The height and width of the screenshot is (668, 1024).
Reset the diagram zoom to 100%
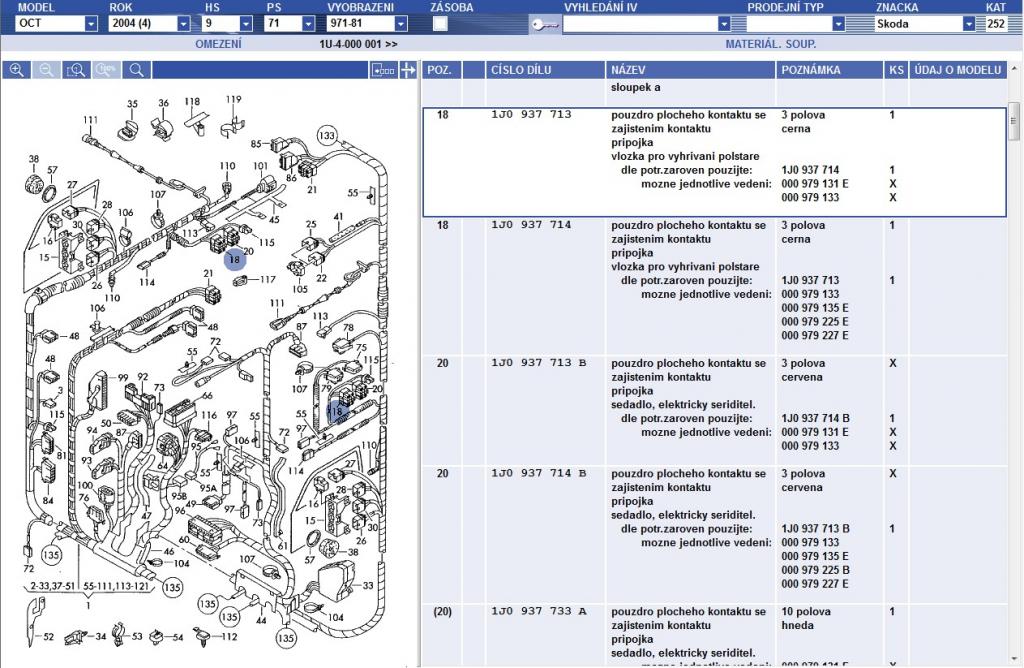click(106, 70)
